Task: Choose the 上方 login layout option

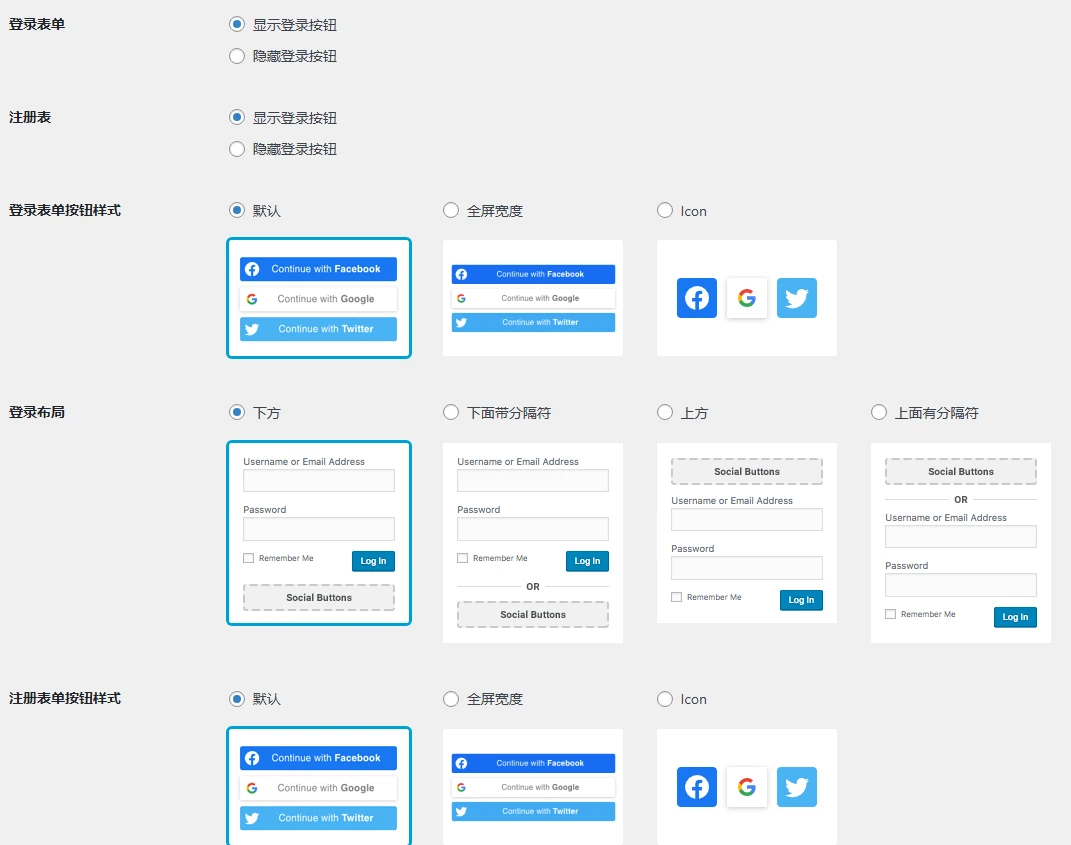Action: (664, 412)
